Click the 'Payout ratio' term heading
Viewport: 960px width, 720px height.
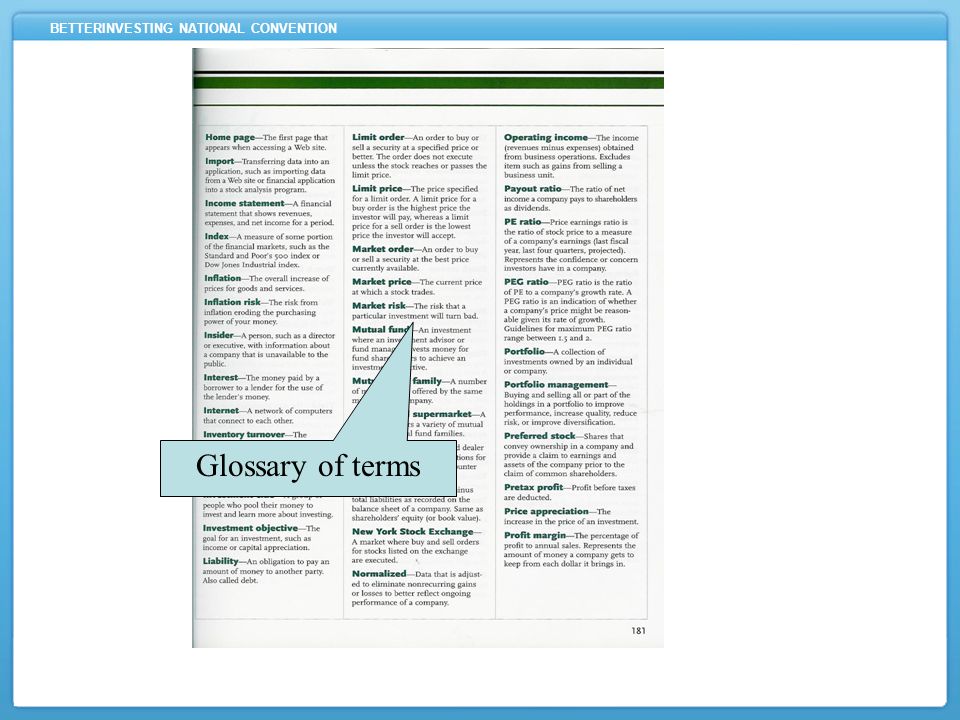tap(533, 189)
